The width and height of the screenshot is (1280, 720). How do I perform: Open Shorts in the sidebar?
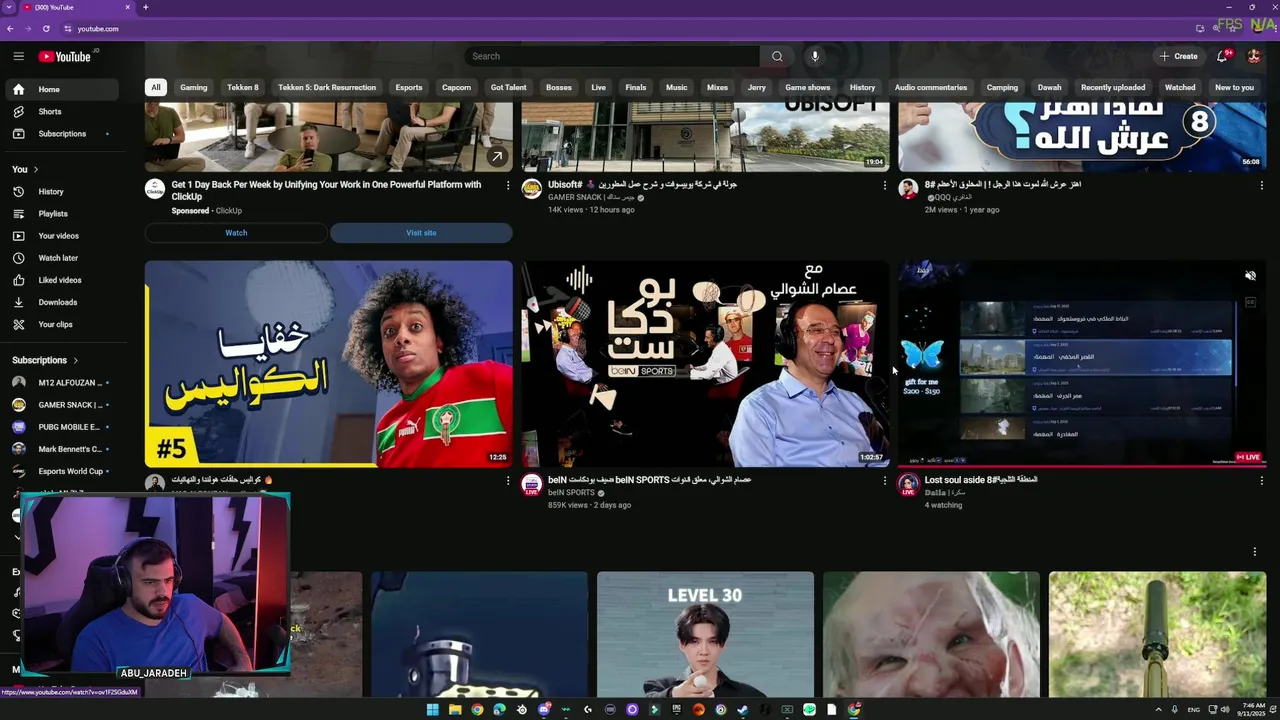pyautogui.click(x=60, y=111)
